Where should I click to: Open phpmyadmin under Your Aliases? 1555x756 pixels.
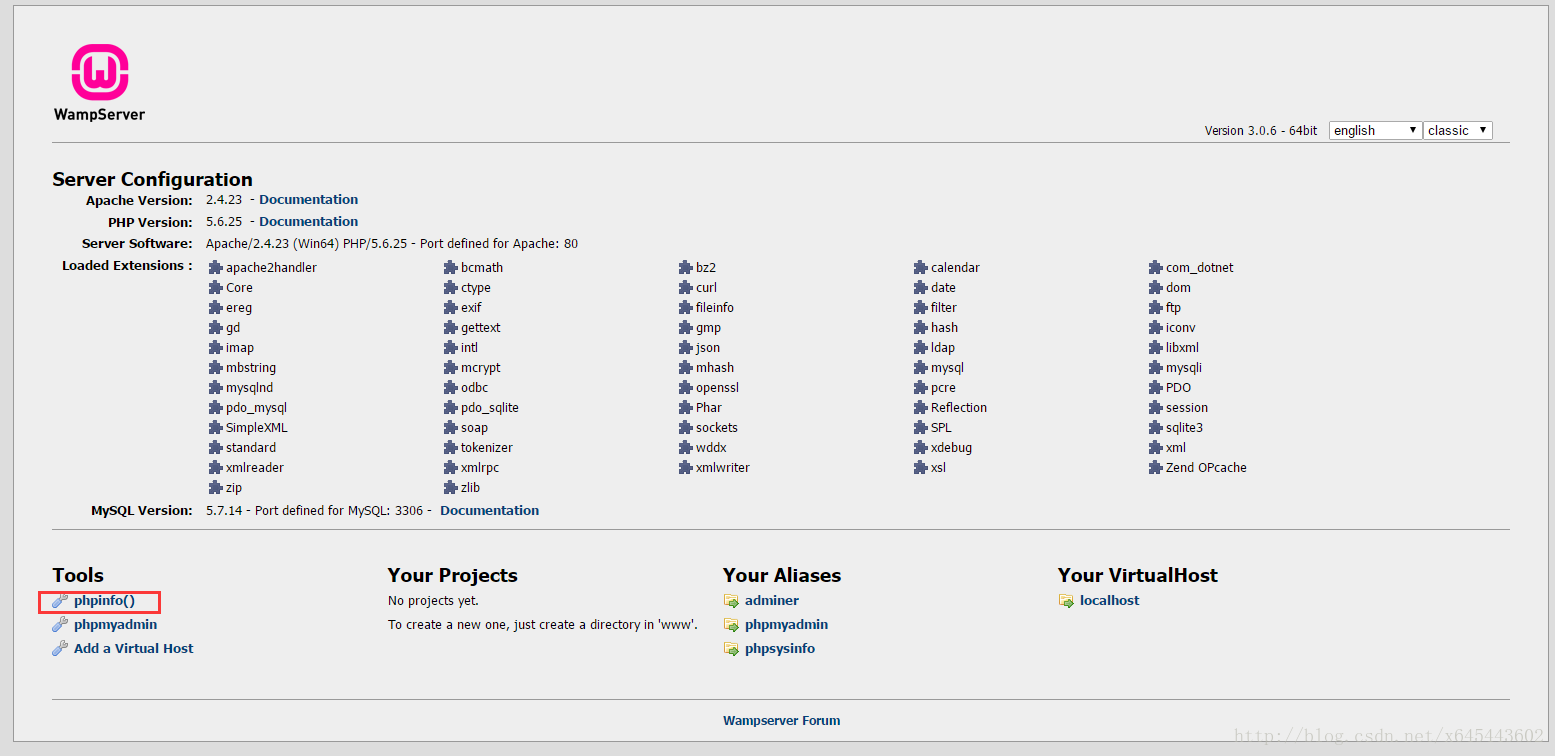pyautogui.click(x=786, y=625)
